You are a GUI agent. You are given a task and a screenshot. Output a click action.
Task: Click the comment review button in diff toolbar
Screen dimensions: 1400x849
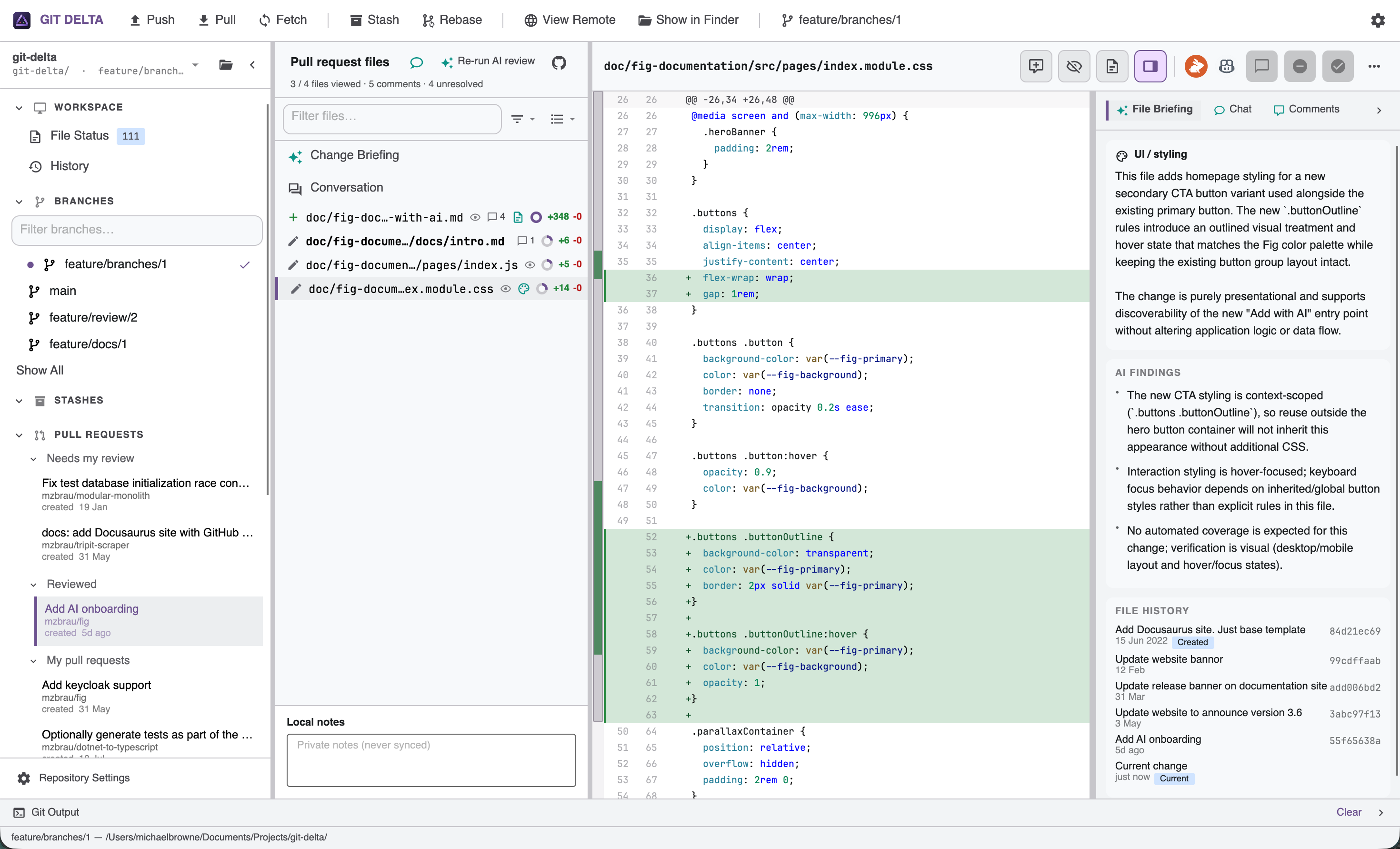point(1261,67)
